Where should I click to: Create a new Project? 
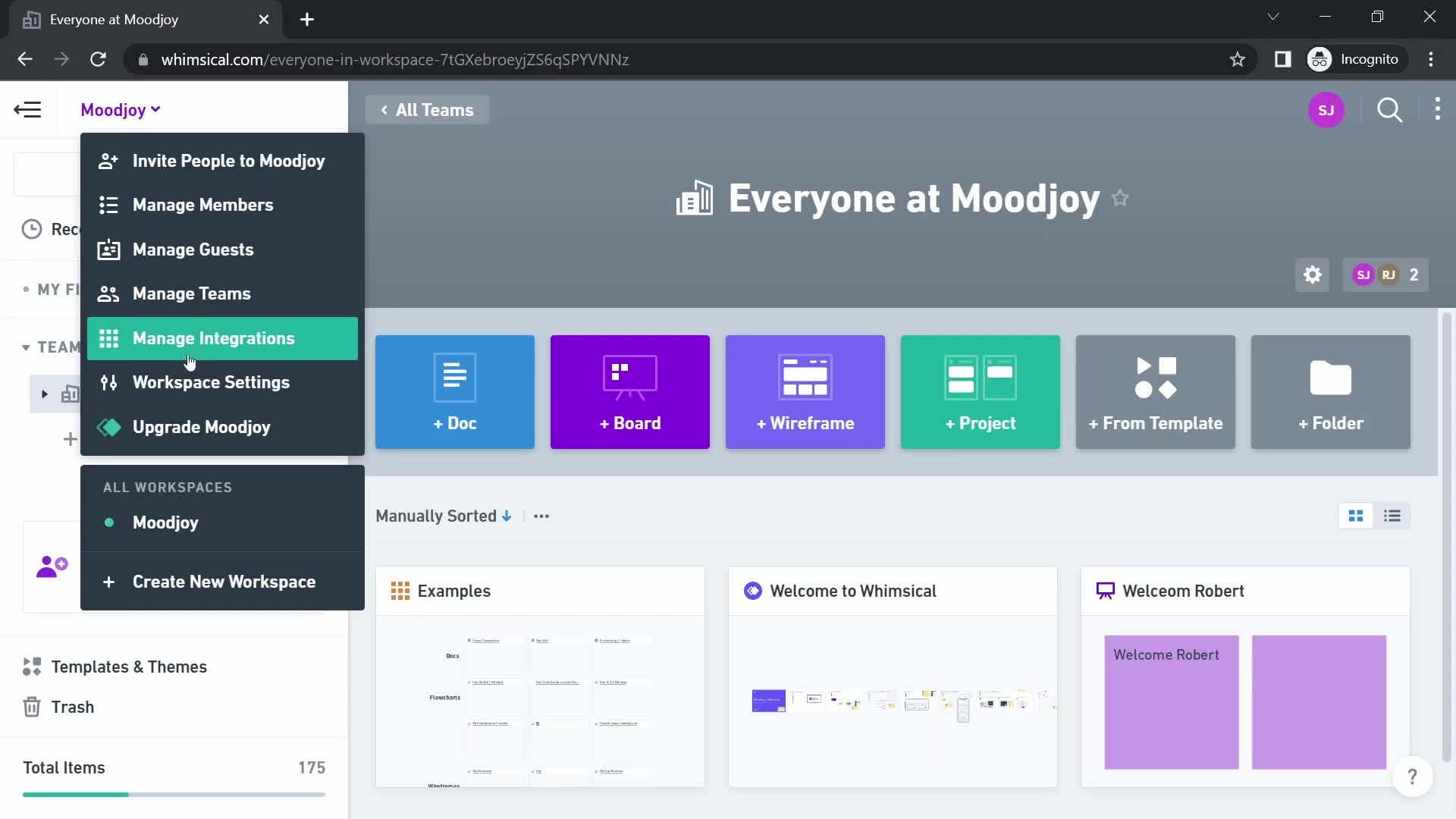coord(981,392)
